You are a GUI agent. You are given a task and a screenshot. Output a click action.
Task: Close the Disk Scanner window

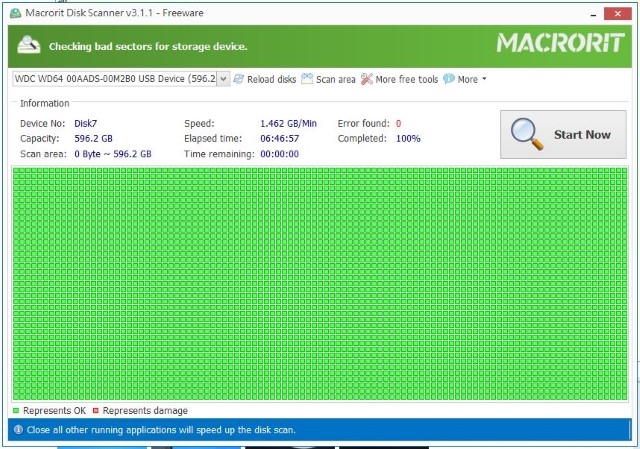click(618, 14)
